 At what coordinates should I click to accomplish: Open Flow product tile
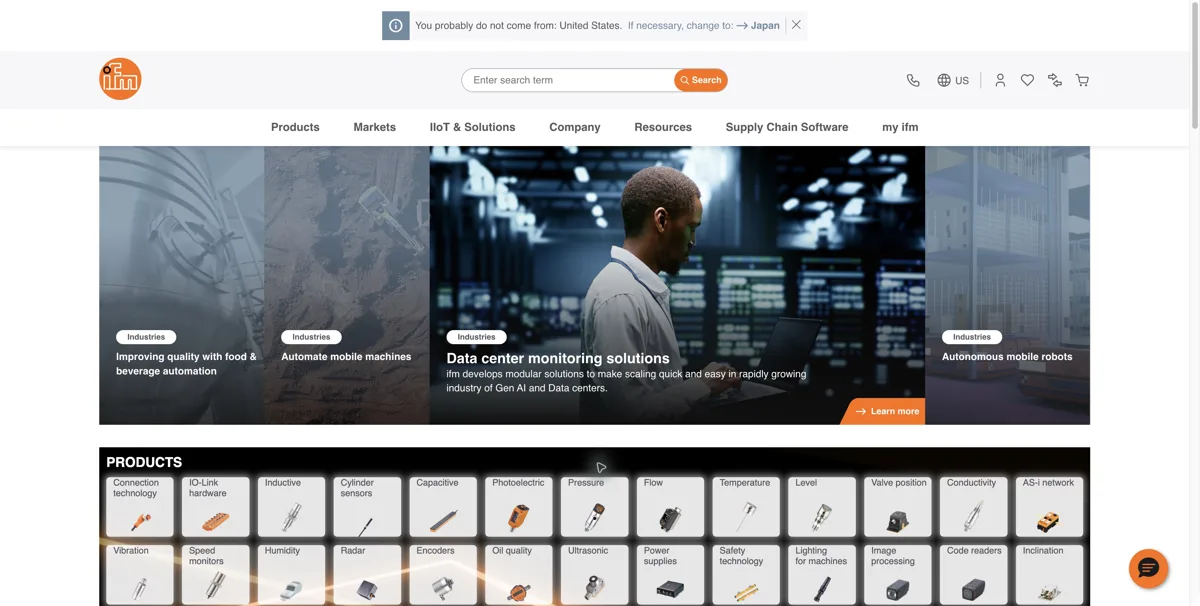671,506
